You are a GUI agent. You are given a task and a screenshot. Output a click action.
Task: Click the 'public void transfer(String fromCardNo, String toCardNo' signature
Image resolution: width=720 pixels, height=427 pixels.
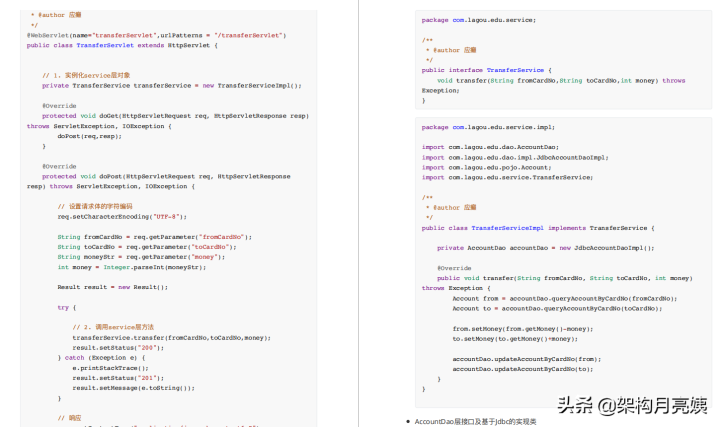click(x=565, y=278)
